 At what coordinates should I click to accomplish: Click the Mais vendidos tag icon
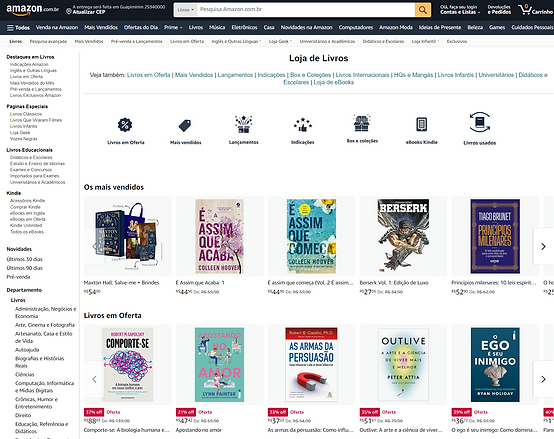click(x=185, y=125)
